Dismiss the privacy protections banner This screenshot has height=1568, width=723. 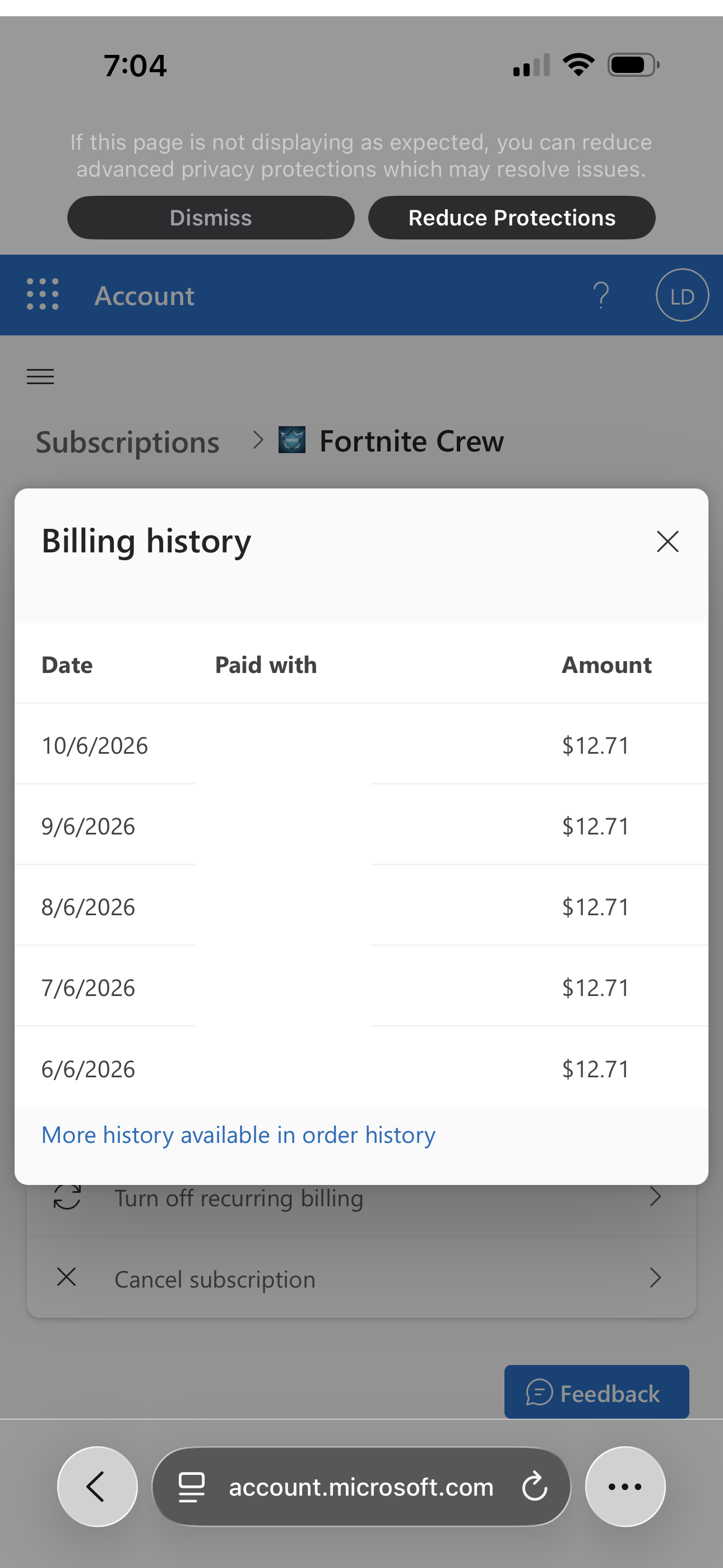(x=211, y=217)
